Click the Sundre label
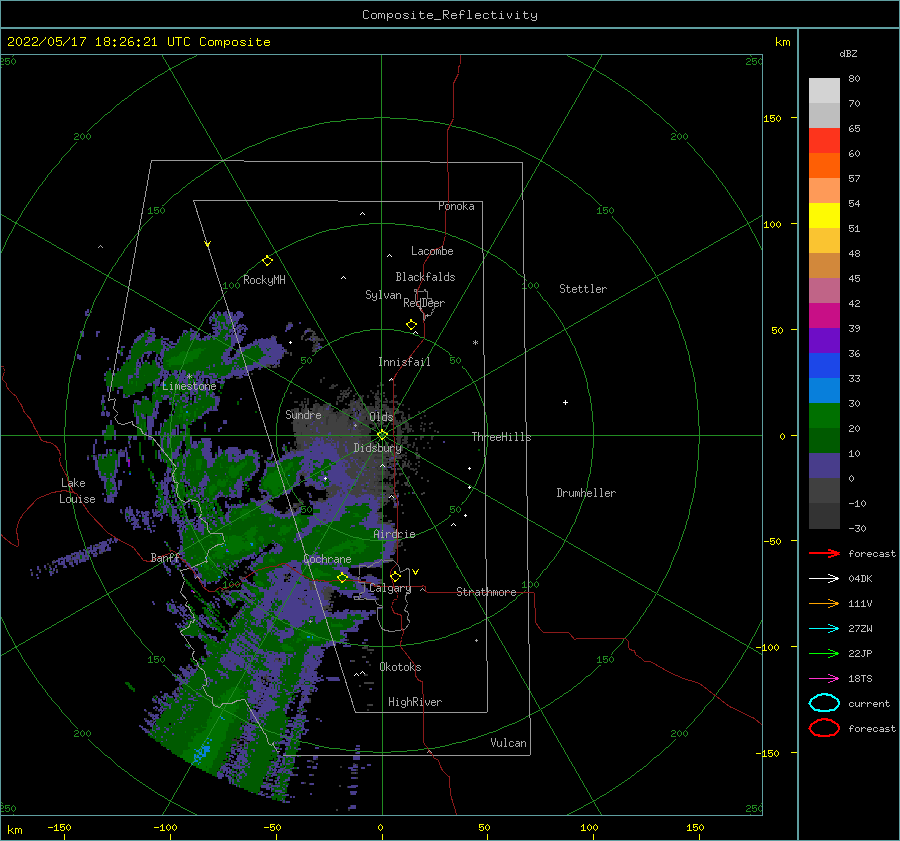The height and width of the screenshot is (841, 900). coord(303,414)
